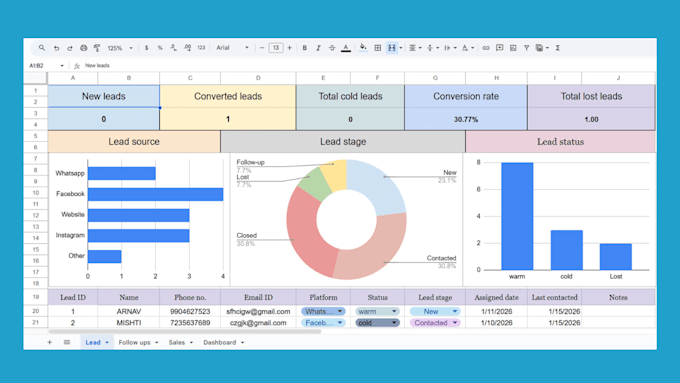Select column header A
The height and width of the screenshot is (383, 680).
pos(73,78)
